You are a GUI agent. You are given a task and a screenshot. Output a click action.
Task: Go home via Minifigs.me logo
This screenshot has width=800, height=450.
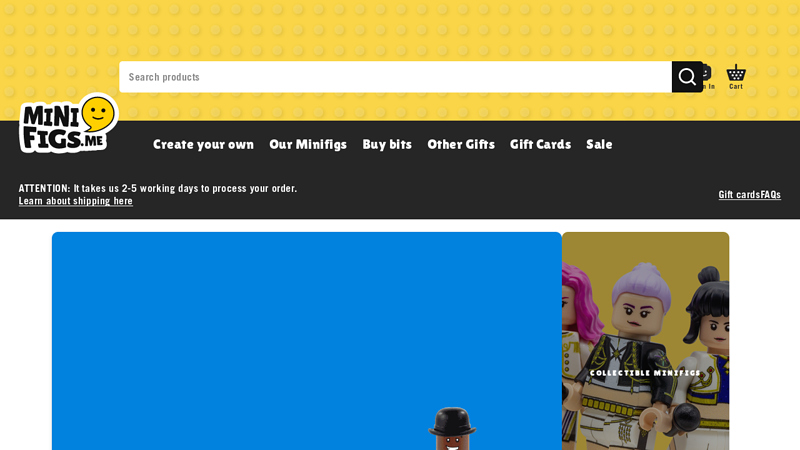pyautogui.click(x=68, y=123)
